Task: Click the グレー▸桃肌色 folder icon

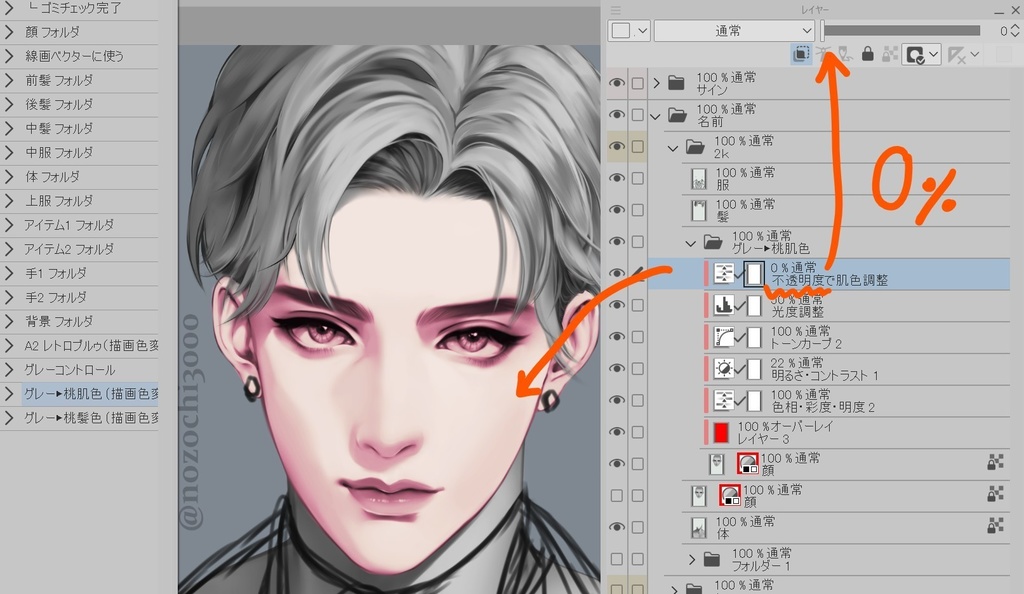Action: [712, 242]
